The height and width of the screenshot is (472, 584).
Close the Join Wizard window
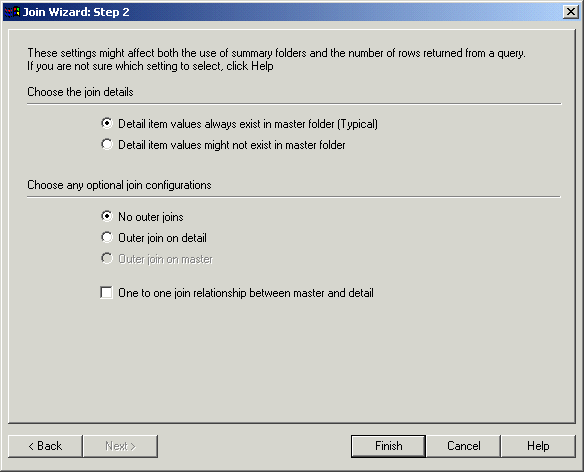point(571,12)
